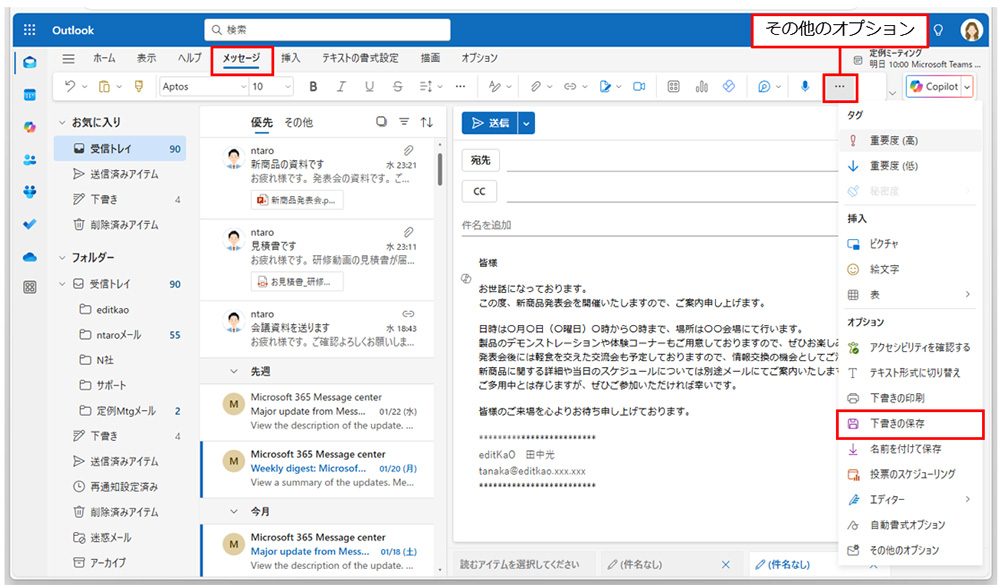Click the lightbulb tips icon
Screen dimensions: 1000x585
(938, 30)
